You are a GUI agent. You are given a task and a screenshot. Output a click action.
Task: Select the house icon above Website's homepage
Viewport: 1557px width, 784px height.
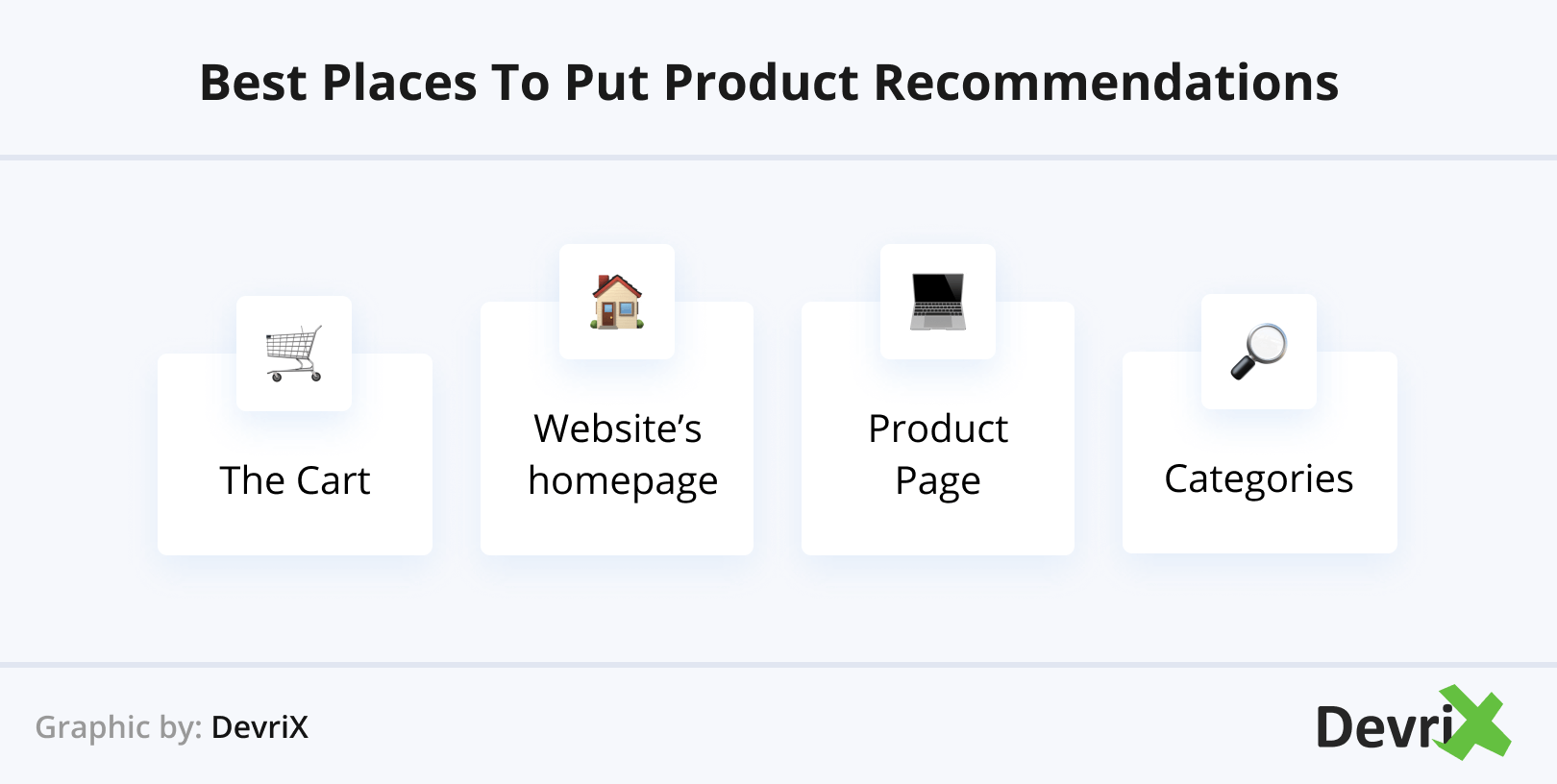pos(617,302)
